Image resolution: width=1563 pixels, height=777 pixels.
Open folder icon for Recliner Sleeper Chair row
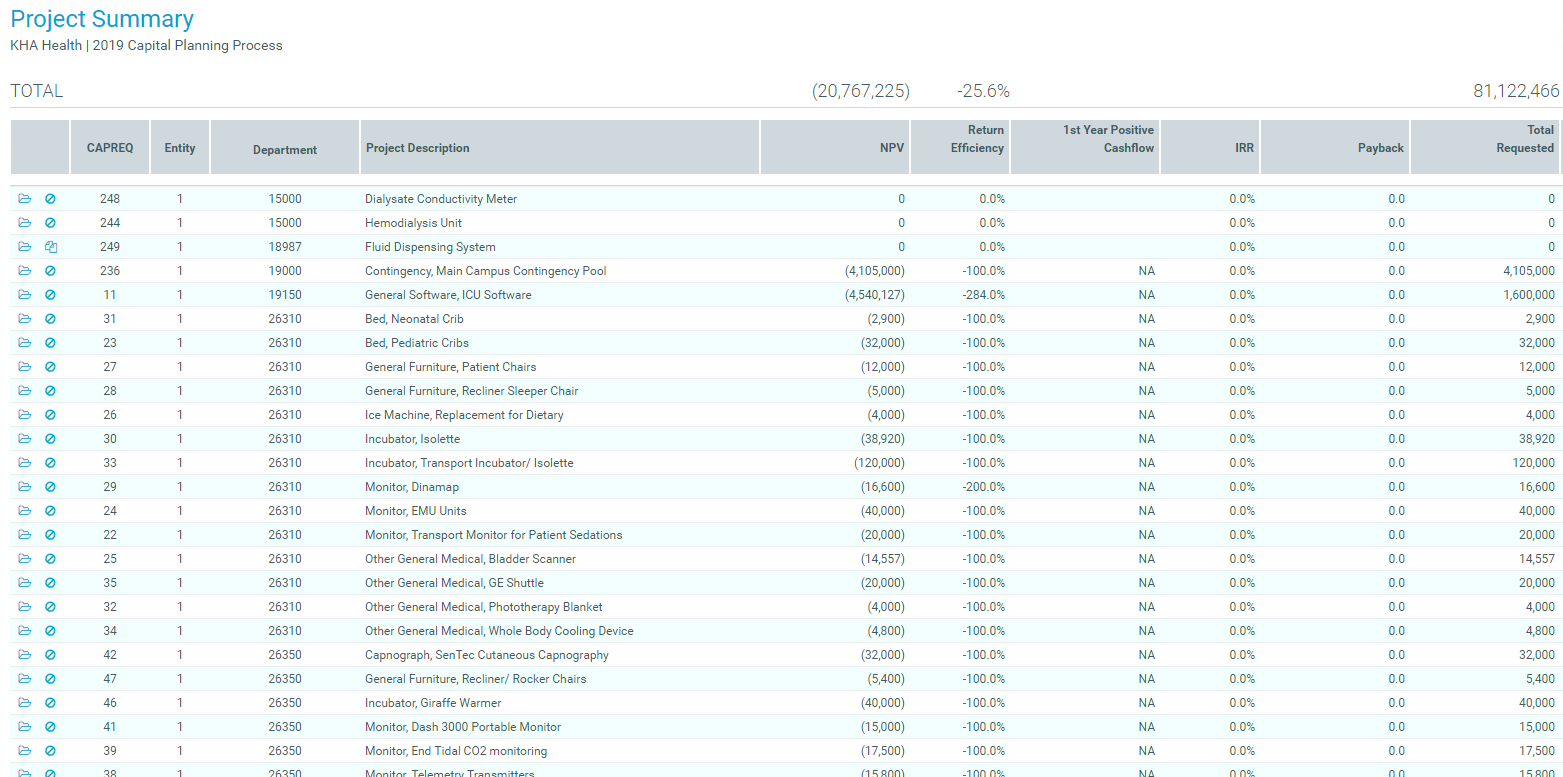[25, 391]
